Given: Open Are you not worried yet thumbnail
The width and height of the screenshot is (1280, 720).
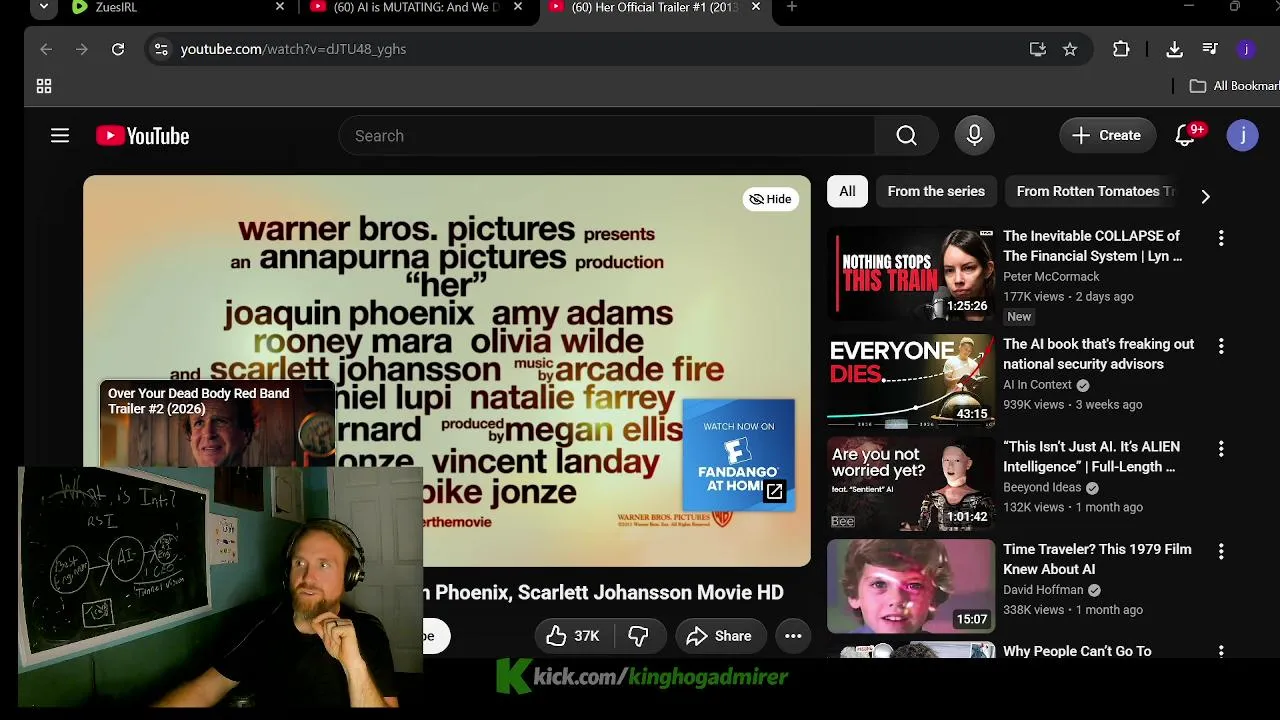Looking at the screenshot, I should click(x=911, y=484).
